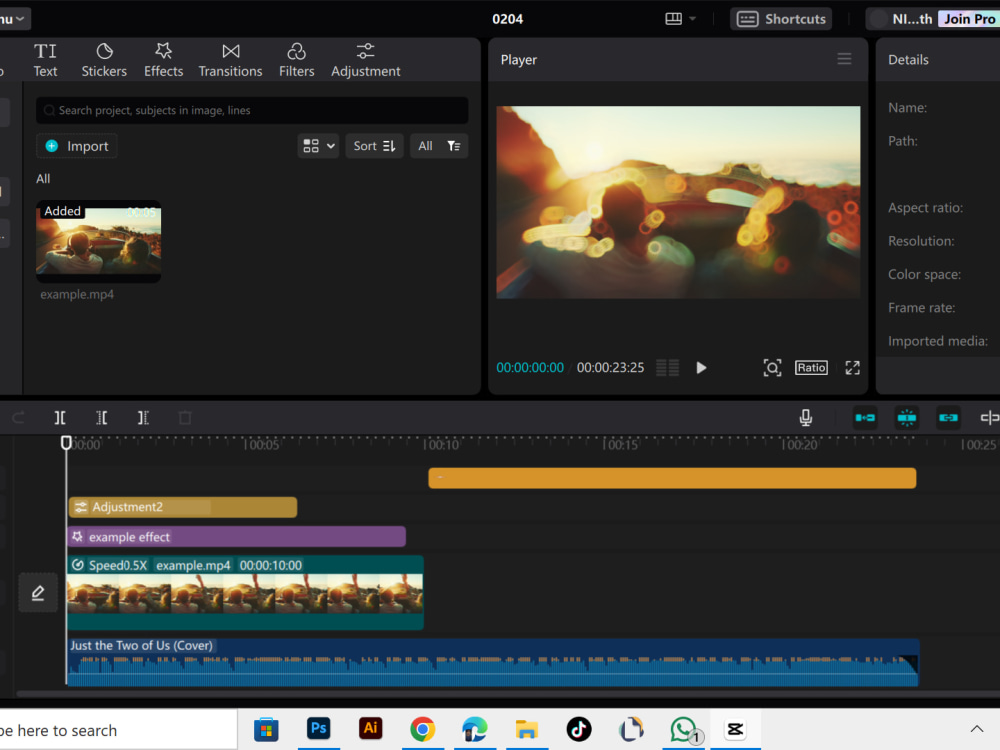Click the Windows taskbar search box
The image size is (1000, 750).
(118, 730)
